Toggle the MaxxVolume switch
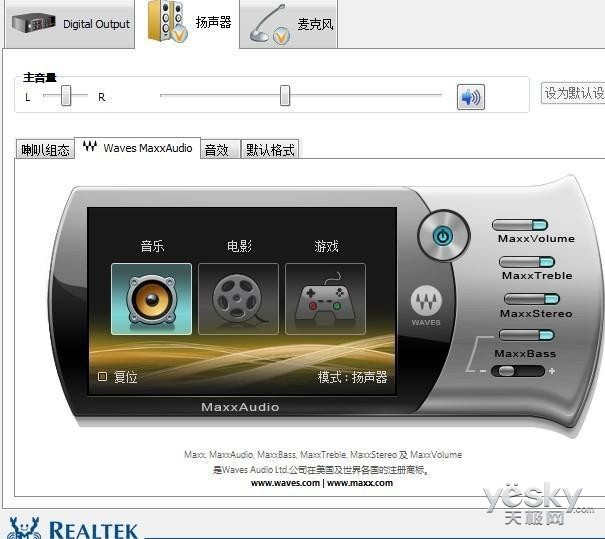The height and width of the screenshot is (539, 605). pyautogui.click(x=520, y=225)
